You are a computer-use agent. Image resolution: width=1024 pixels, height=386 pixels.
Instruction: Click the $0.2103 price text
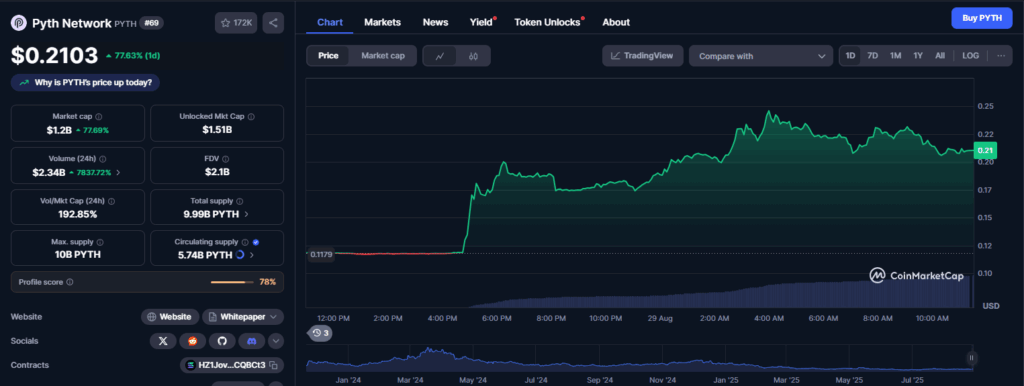tap(54, 56)
